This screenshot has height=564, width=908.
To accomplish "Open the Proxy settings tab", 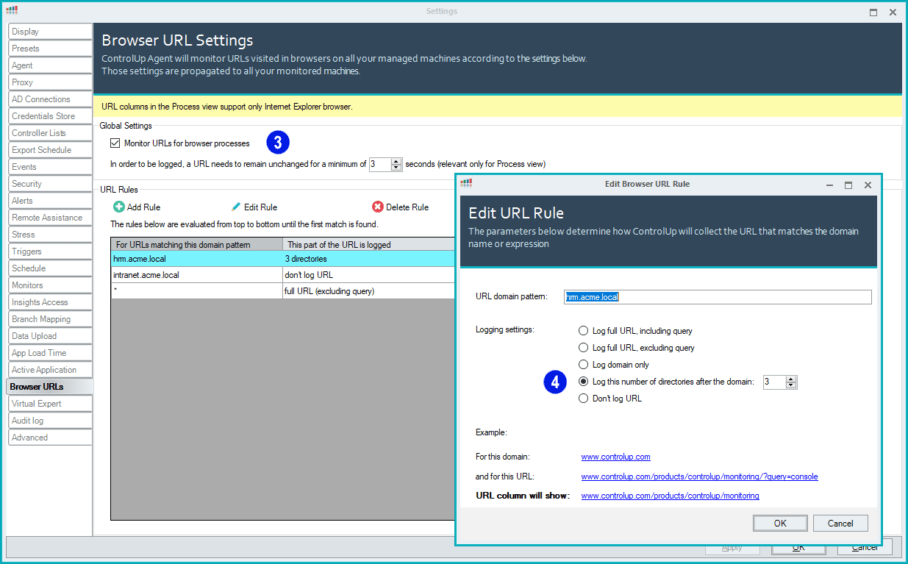I will (x=50, y=82).
